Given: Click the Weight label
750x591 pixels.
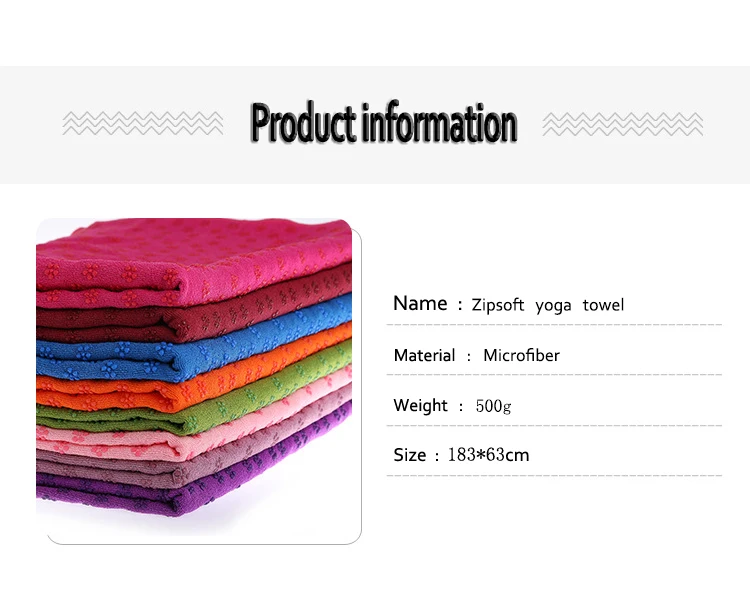Looking at the screenshot, I should [x=420, y=405].
